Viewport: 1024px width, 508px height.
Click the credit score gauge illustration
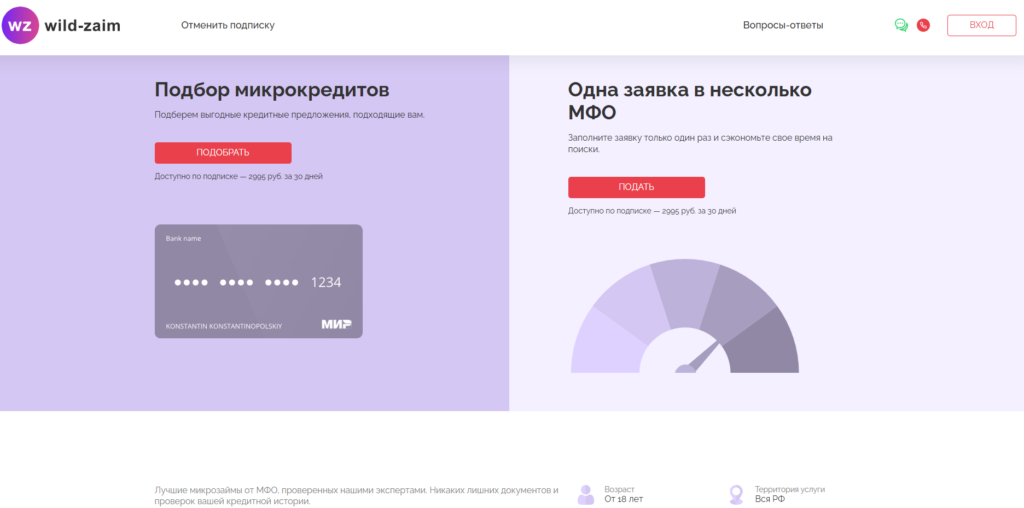click(684, 316)
